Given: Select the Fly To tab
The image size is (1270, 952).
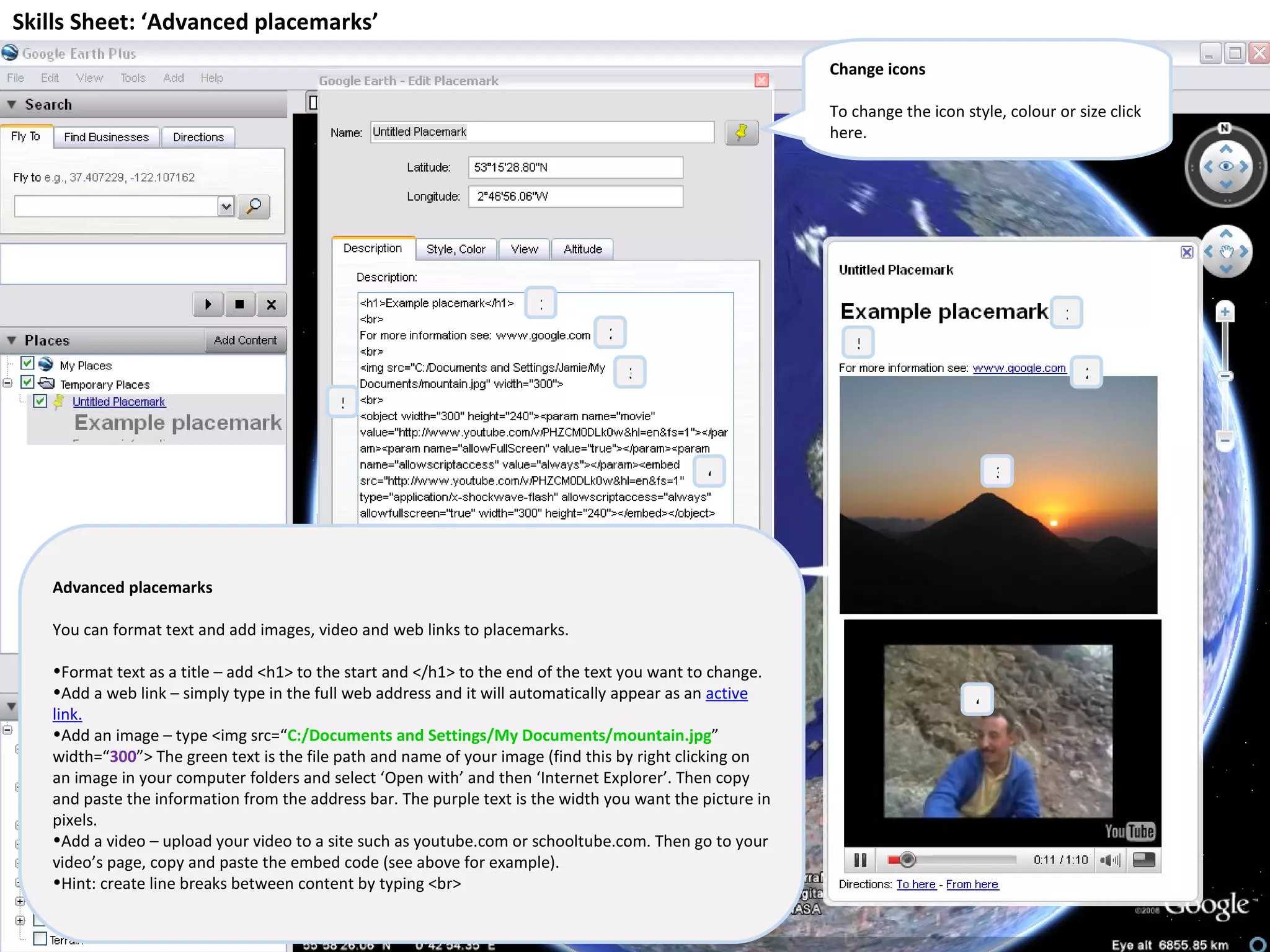Looking at the screenshot, I should pos(25,136).
